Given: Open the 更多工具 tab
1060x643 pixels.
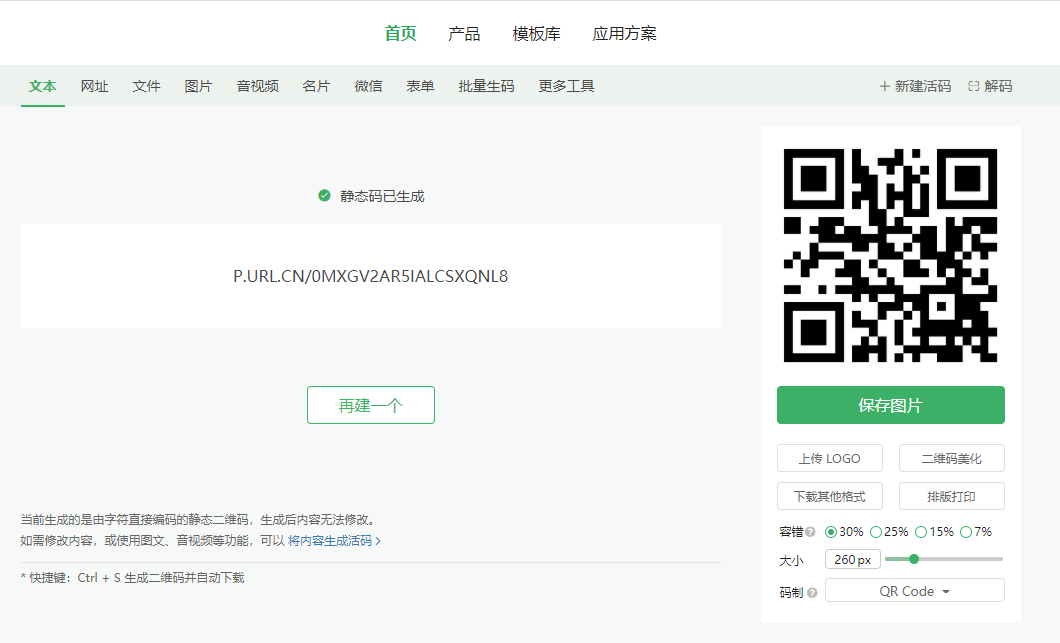Looking at the screenshot, I should coord(567,87).
